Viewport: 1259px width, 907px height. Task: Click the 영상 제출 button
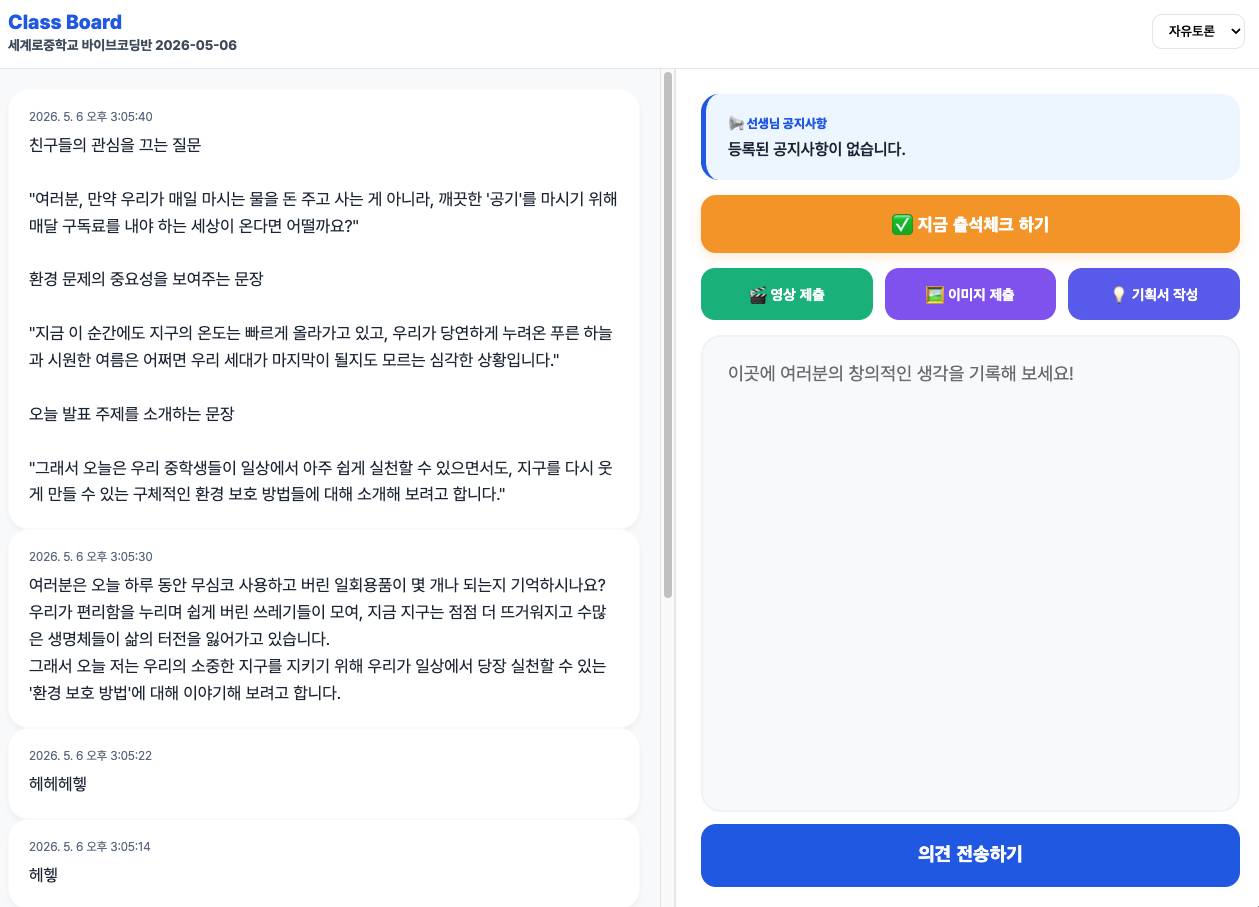click(787, 294)
